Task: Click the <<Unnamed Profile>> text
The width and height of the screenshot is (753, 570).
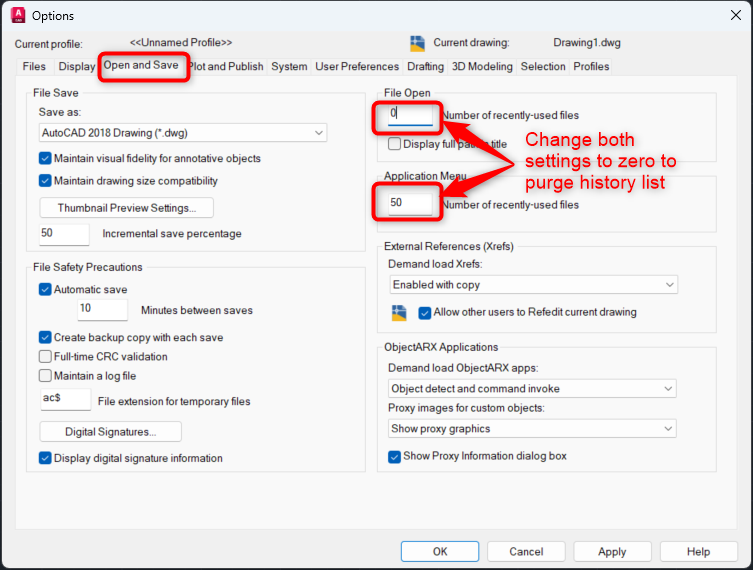Action: click(181, 43)
